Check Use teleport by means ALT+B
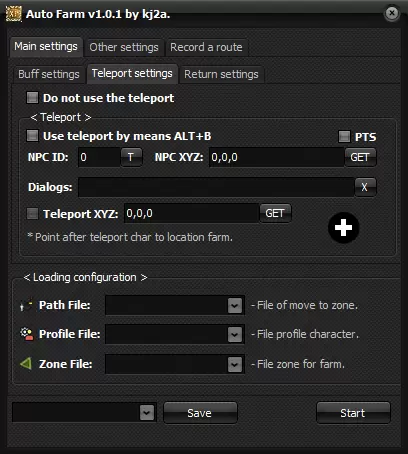The height and width of the screenshot is (454, 408). (32, 136)
